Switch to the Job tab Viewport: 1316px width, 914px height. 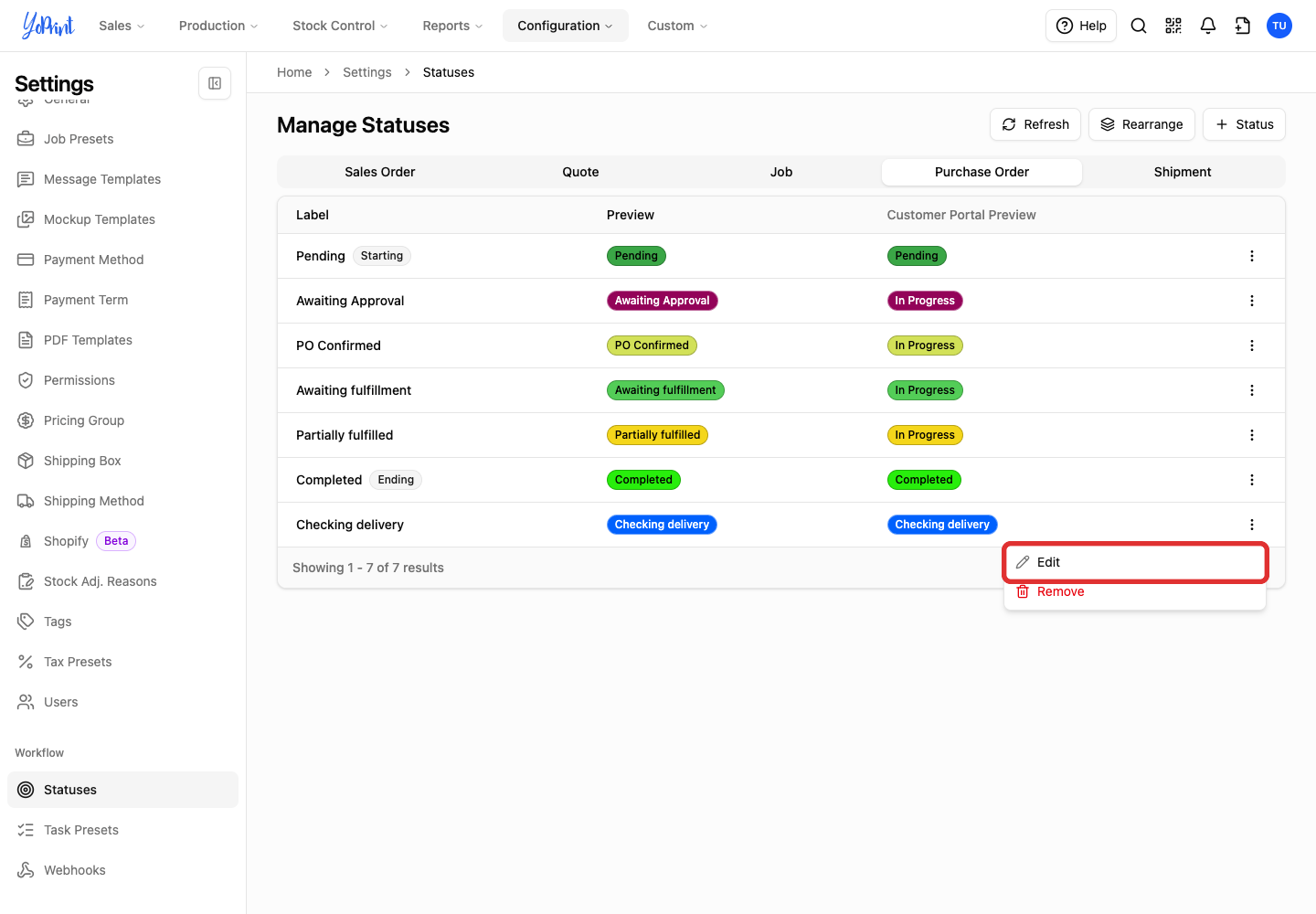[x=781, y=172]
